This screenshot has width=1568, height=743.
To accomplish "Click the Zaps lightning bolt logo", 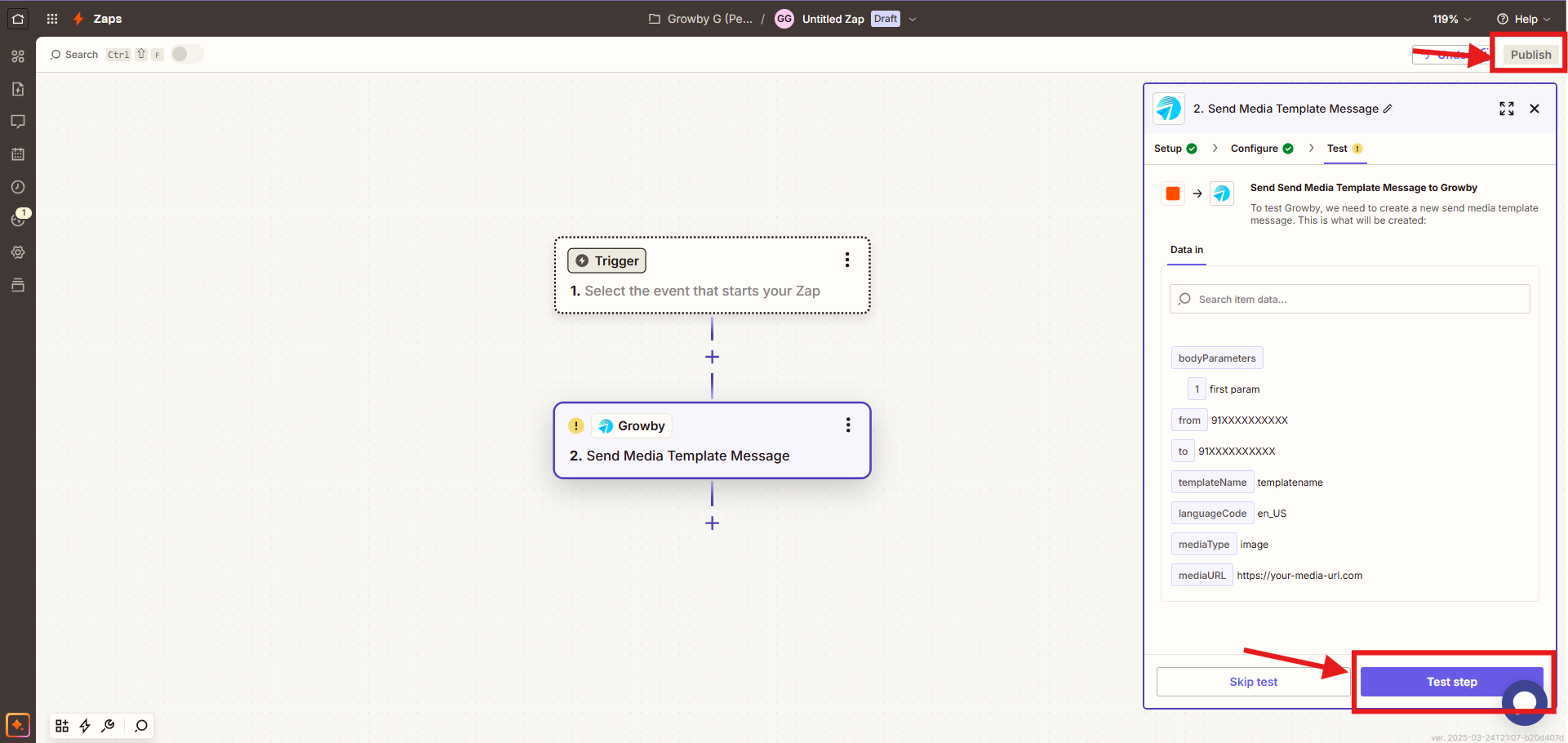I will point(78,18).
